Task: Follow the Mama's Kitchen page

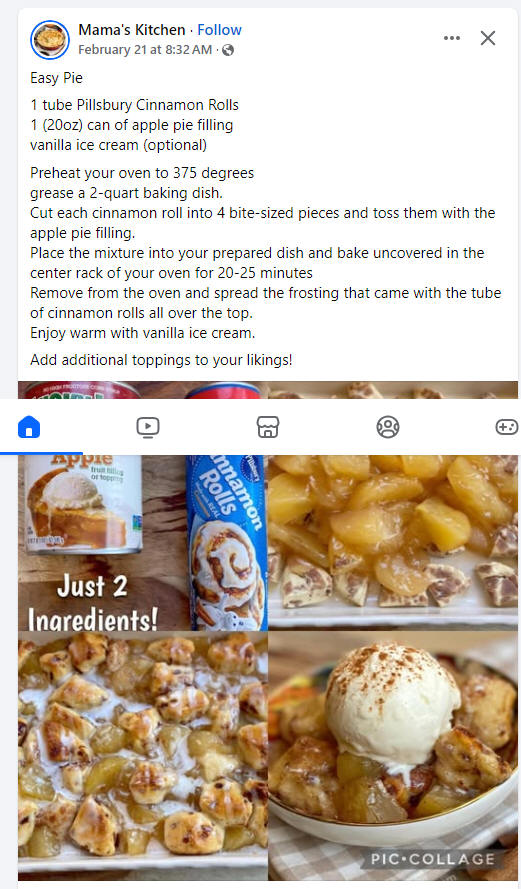Action: point(219,29)
